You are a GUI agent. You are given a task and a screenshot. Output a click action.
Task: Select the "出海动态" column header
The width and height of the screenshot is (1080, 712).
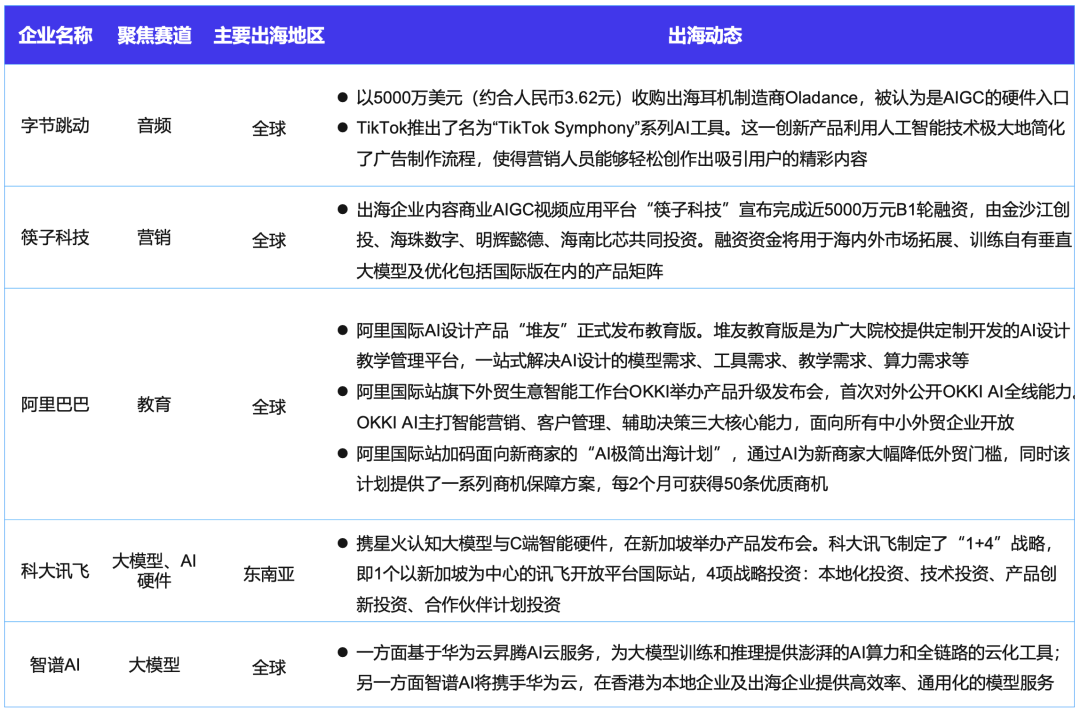(705, 35)
